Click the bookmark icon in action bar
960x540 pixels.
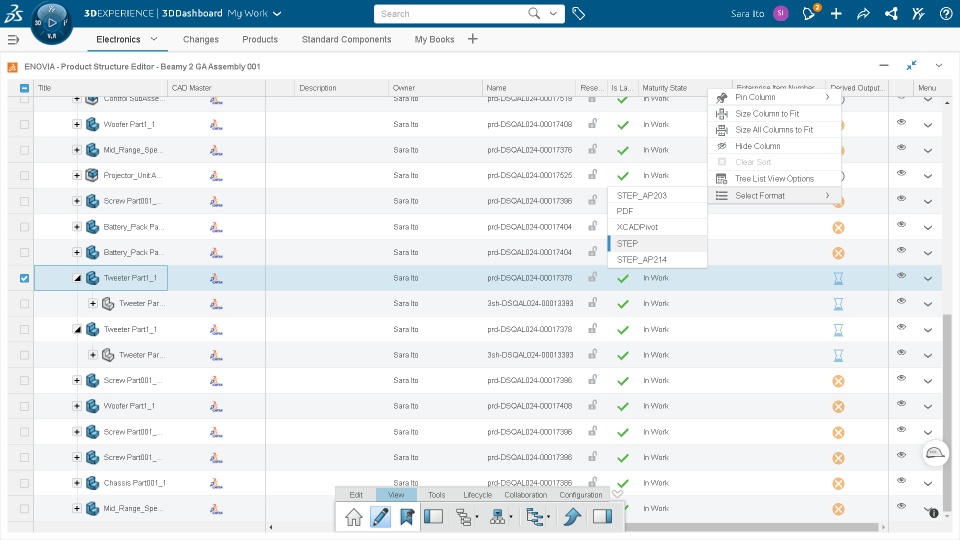pyautogui.click(x=407, y=517)
